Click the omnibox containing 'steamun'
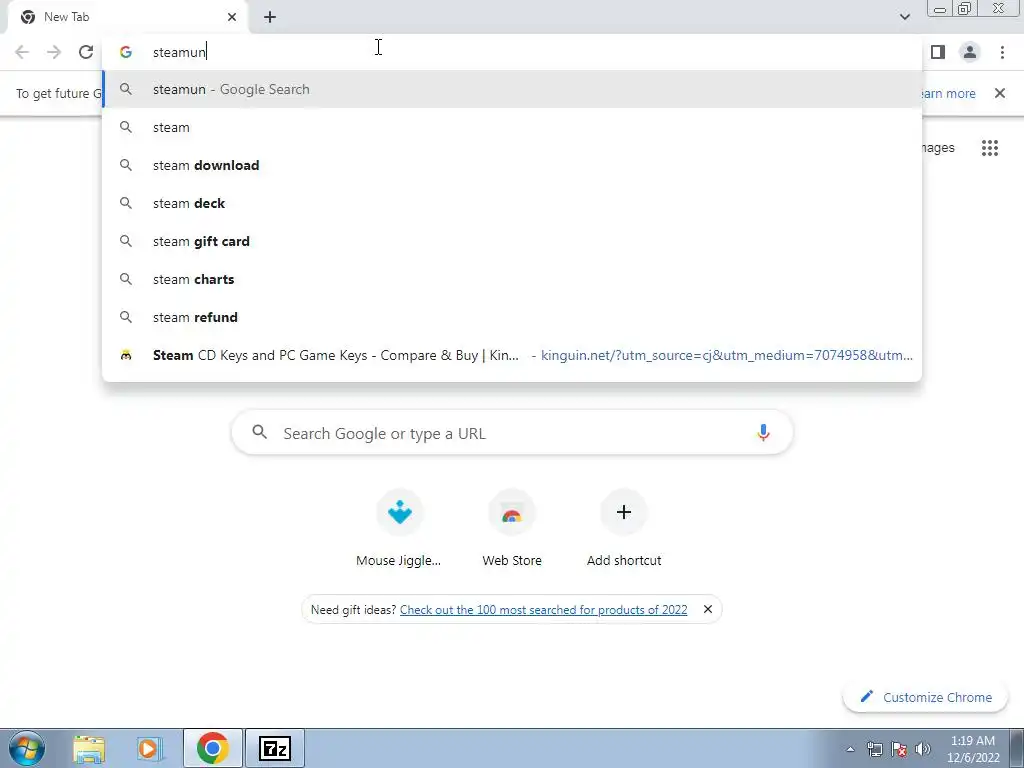Image resolution: width=1024 pixels, height=768 pixels. pyautogui.click(x=512, y=52)
